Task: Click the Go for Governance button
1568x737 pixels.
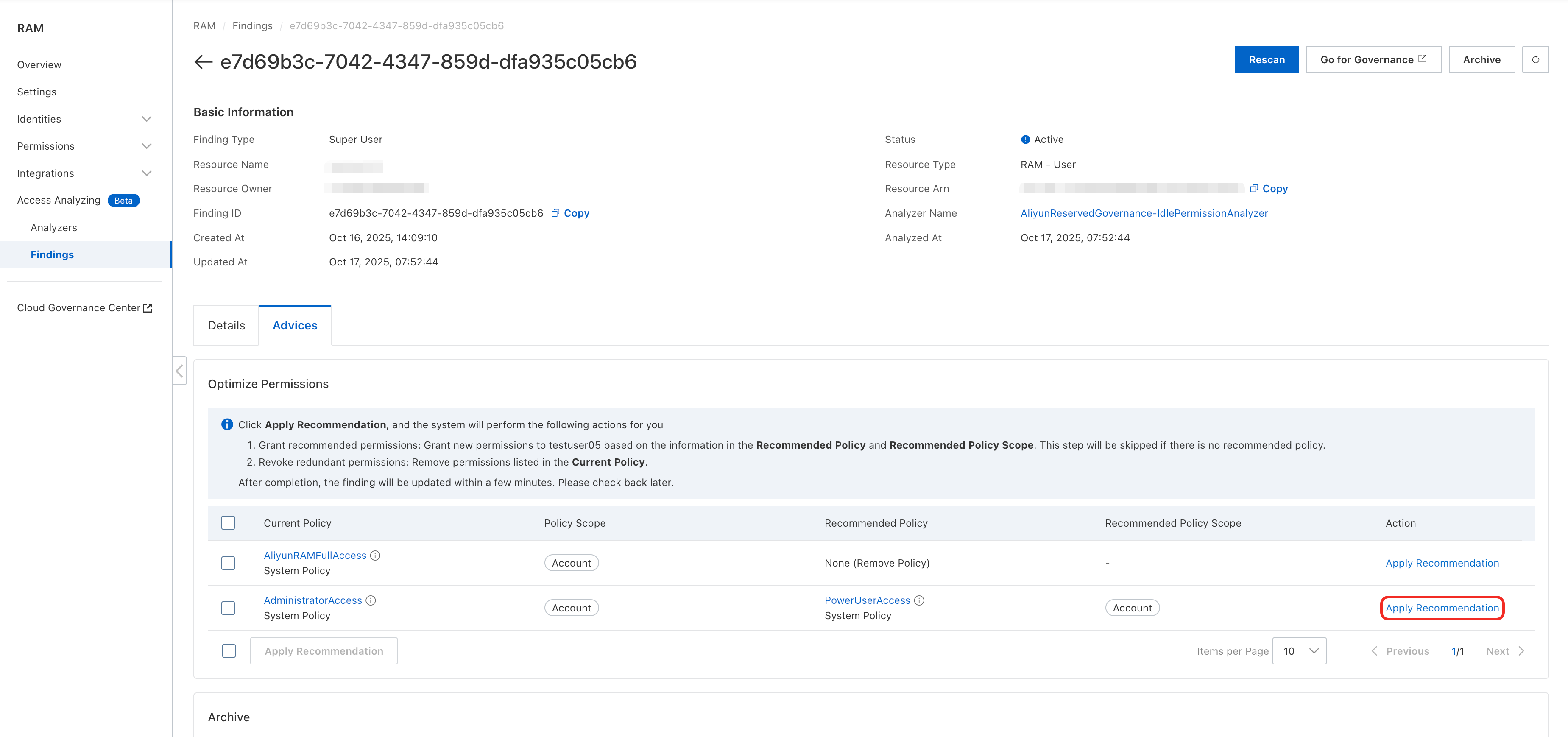Action: point(1373,60)
